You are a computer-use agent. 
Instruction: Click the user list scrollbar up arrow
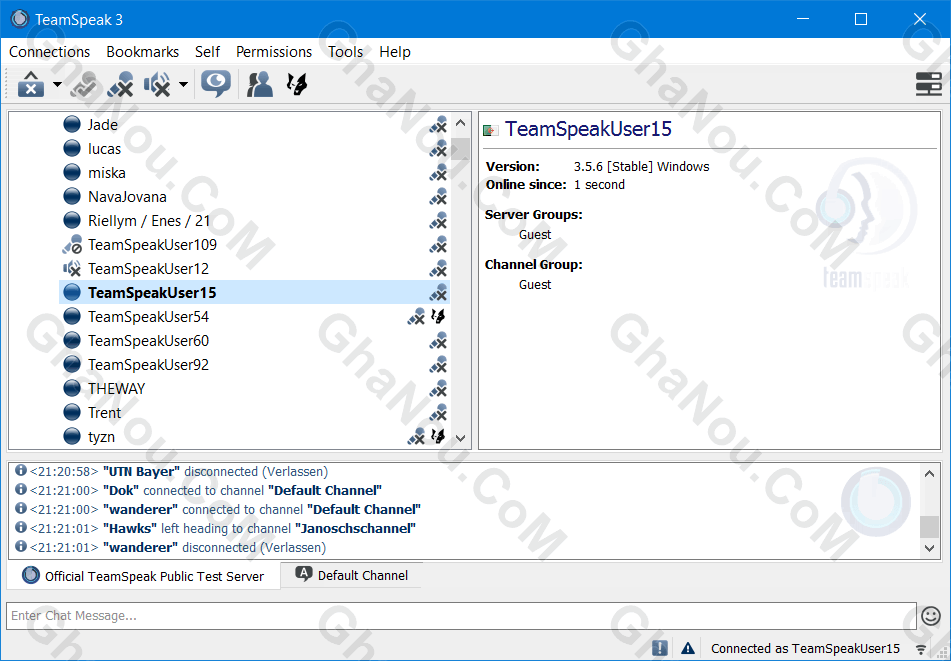(460, 123)
